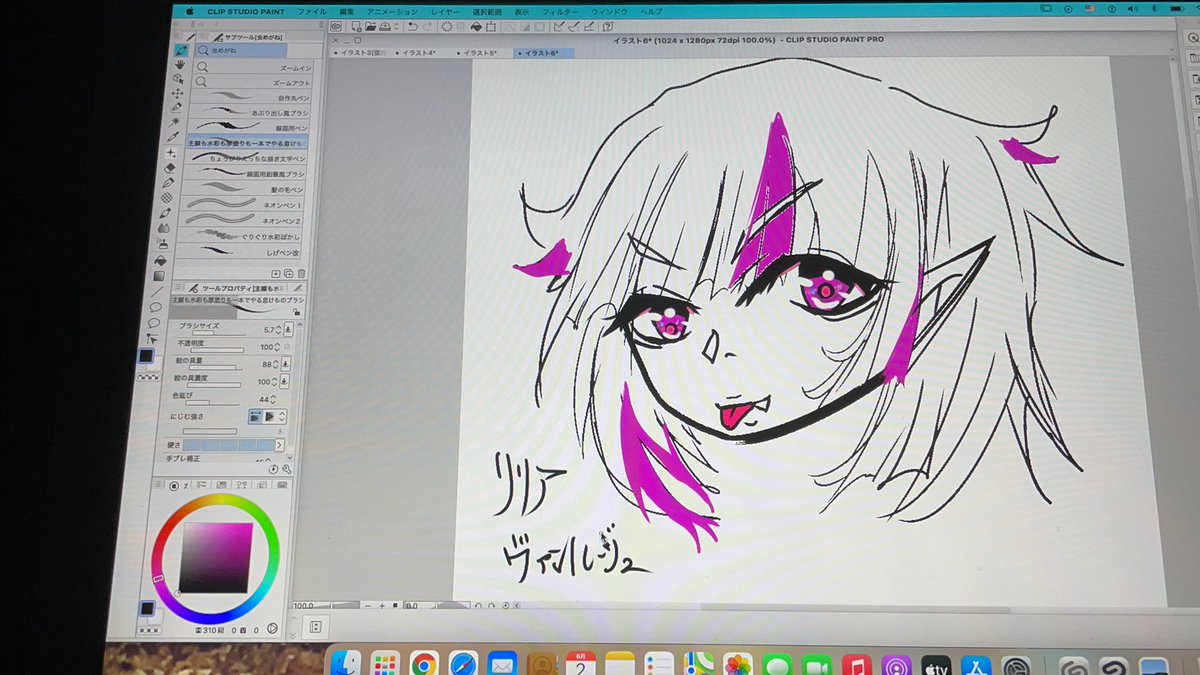Click the main drawing color swatch below tools
Image resolution: width=1200 pixels, height=675 pixels.
pos(147,356)
